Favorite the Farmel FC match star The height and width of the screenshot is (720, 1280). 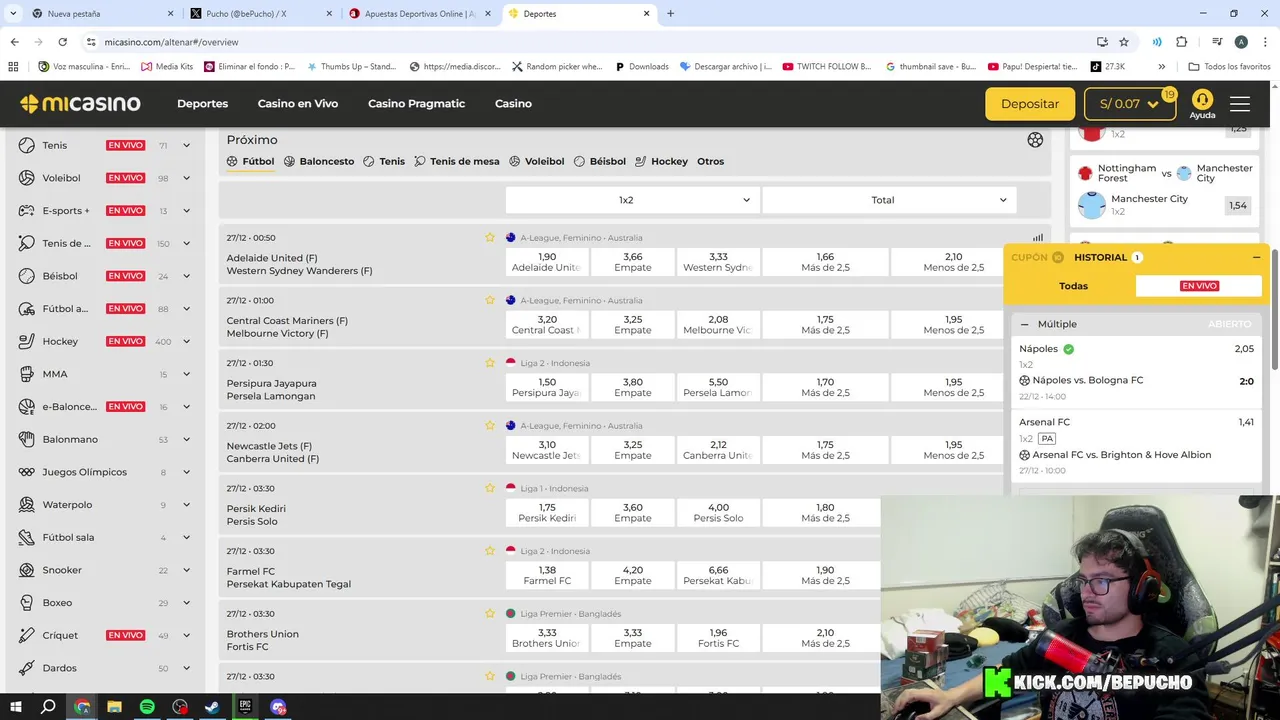[490, 551]
